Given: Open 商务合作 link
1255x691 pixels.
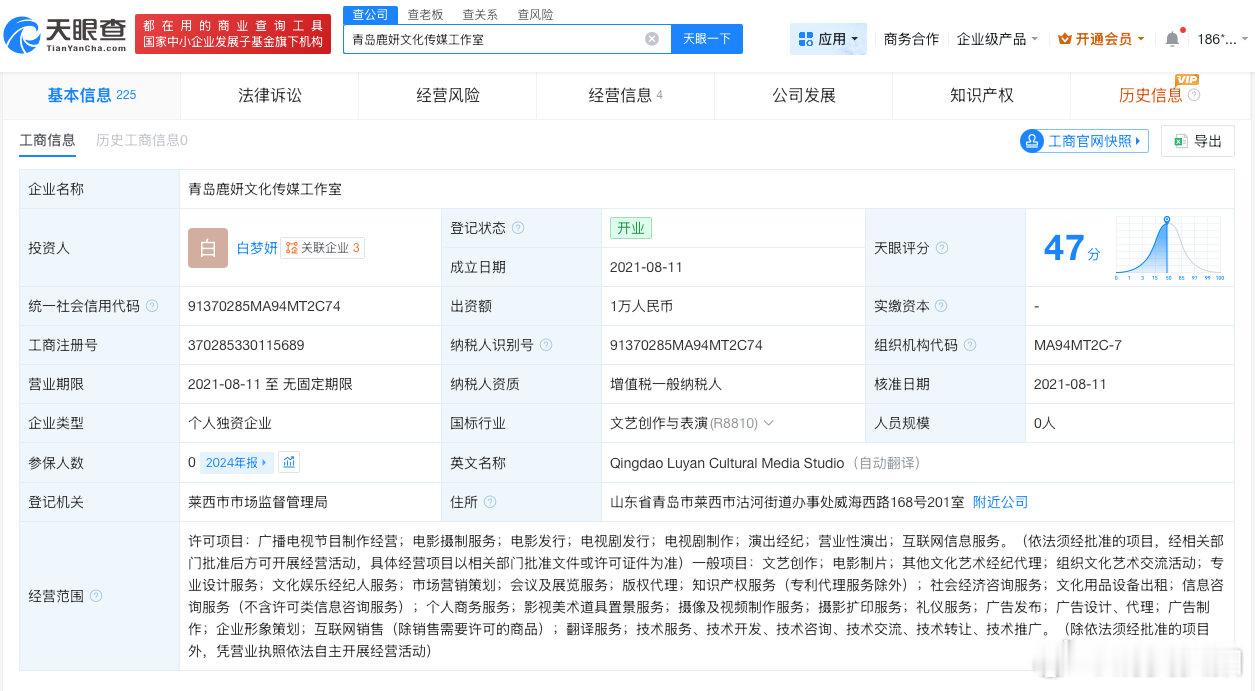Looking at the screenshot, I should pos(911,39).
